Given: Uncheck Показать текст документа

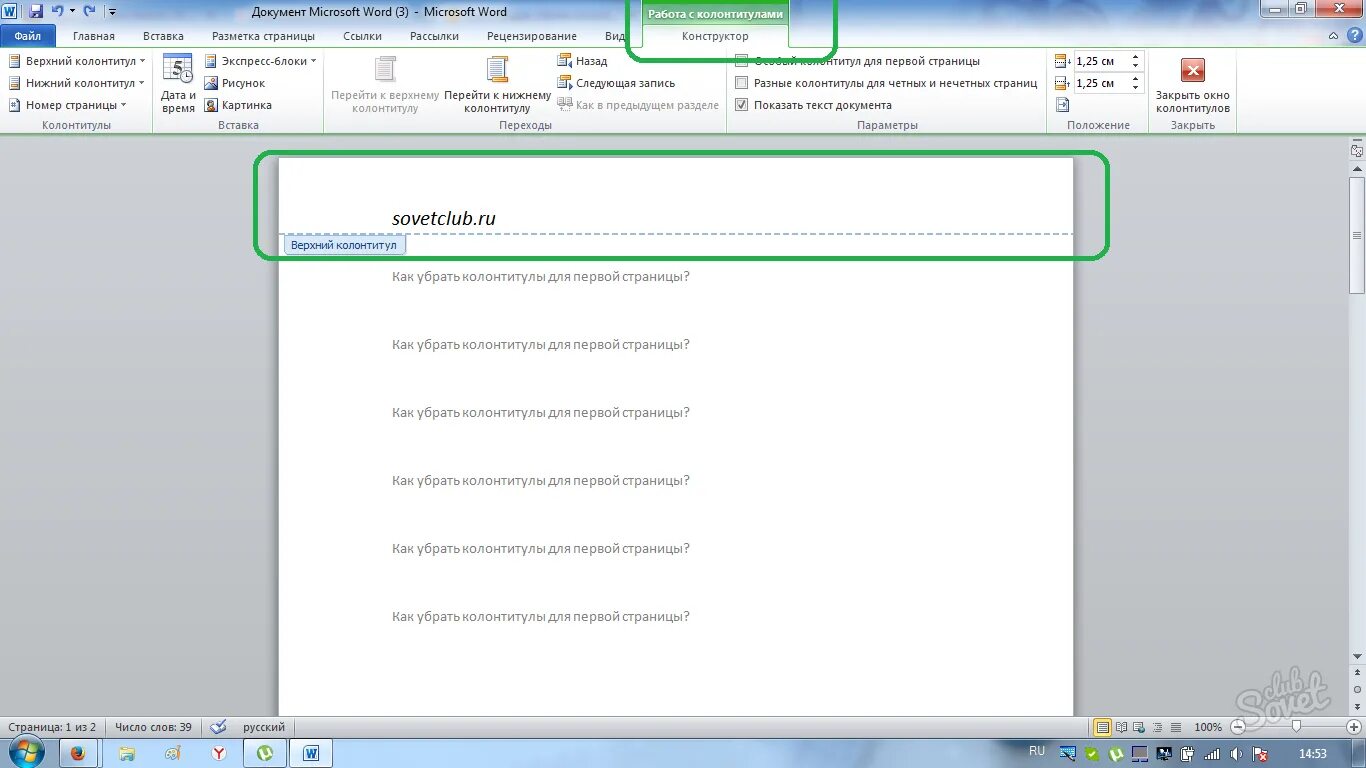Looking at the screenshot, I should tap(741, 105).
